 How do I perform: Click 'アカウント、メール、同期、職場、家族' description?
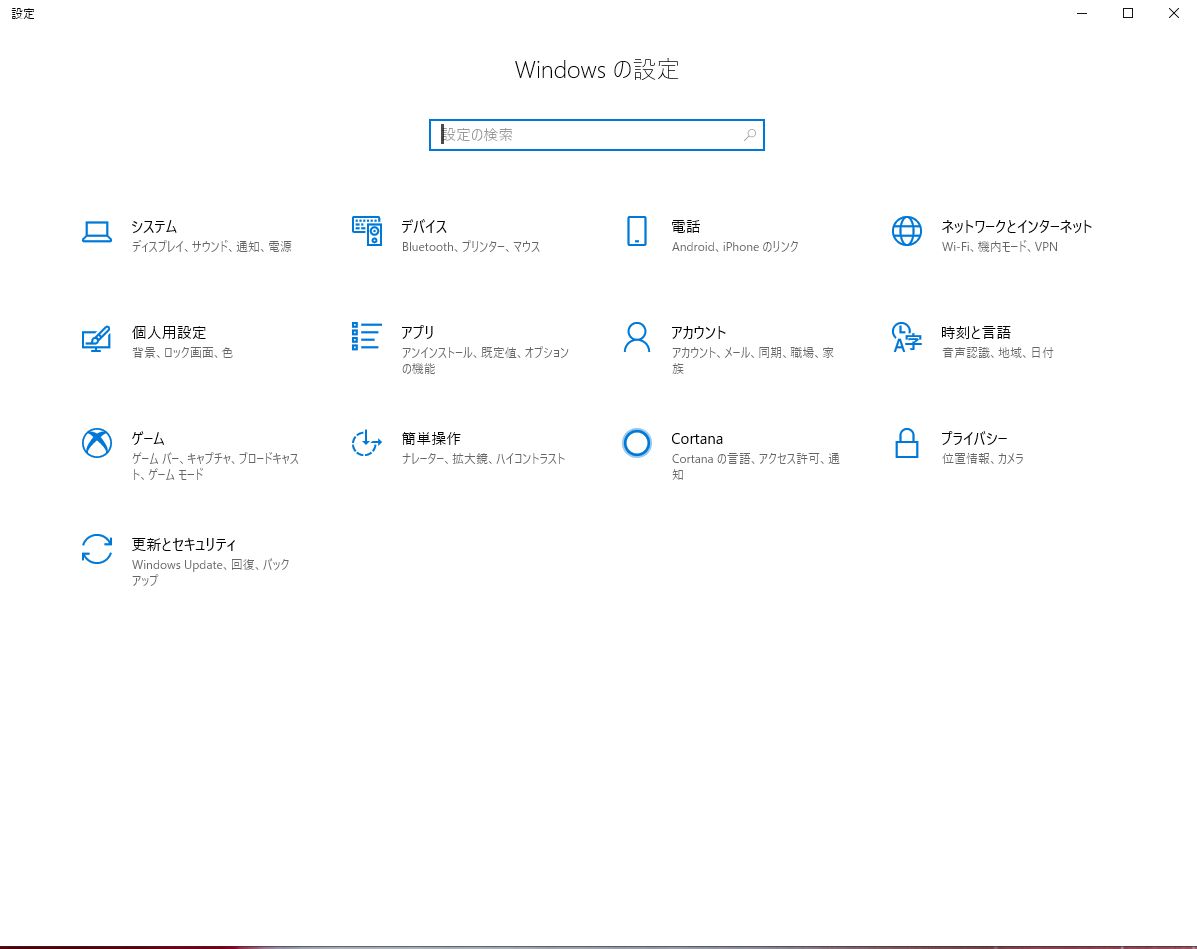(753, 360)
